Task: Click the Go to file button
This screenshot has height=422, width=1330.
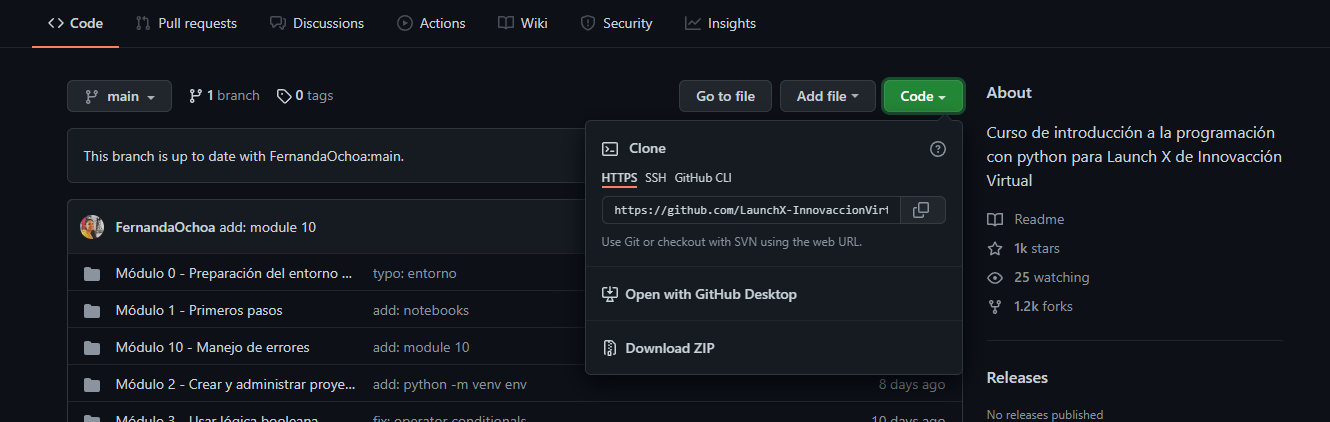Action: (726, 96)
